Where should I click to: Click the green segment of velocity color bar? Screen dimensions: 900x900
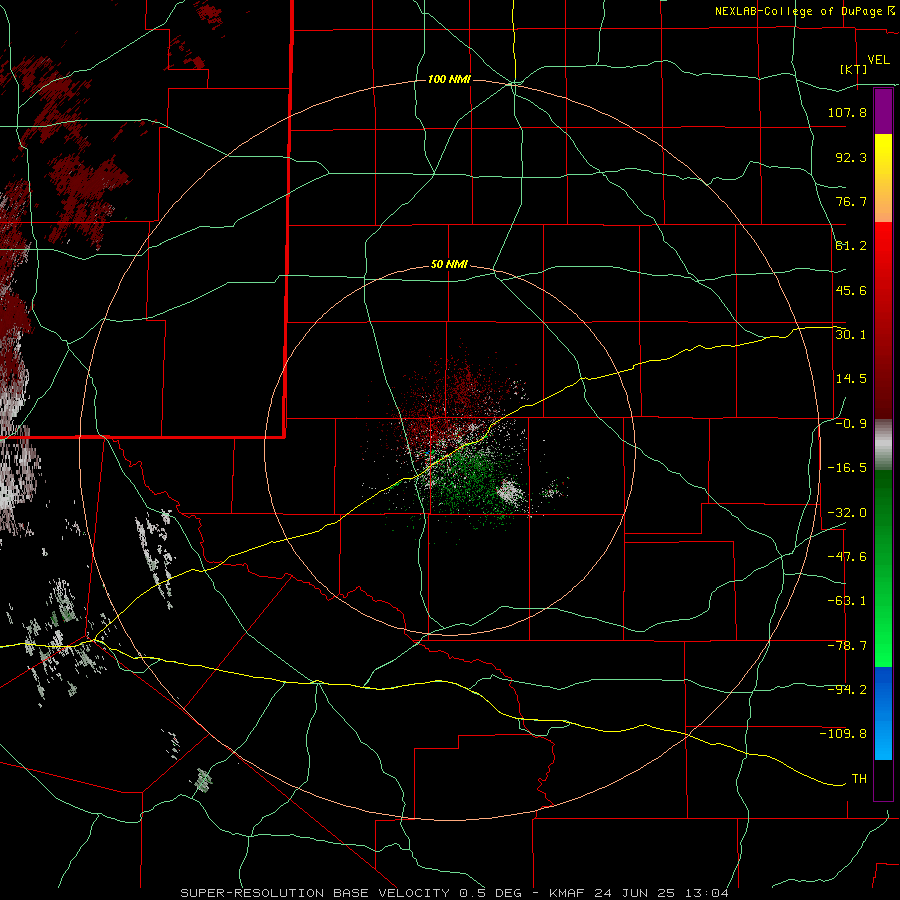883,568
